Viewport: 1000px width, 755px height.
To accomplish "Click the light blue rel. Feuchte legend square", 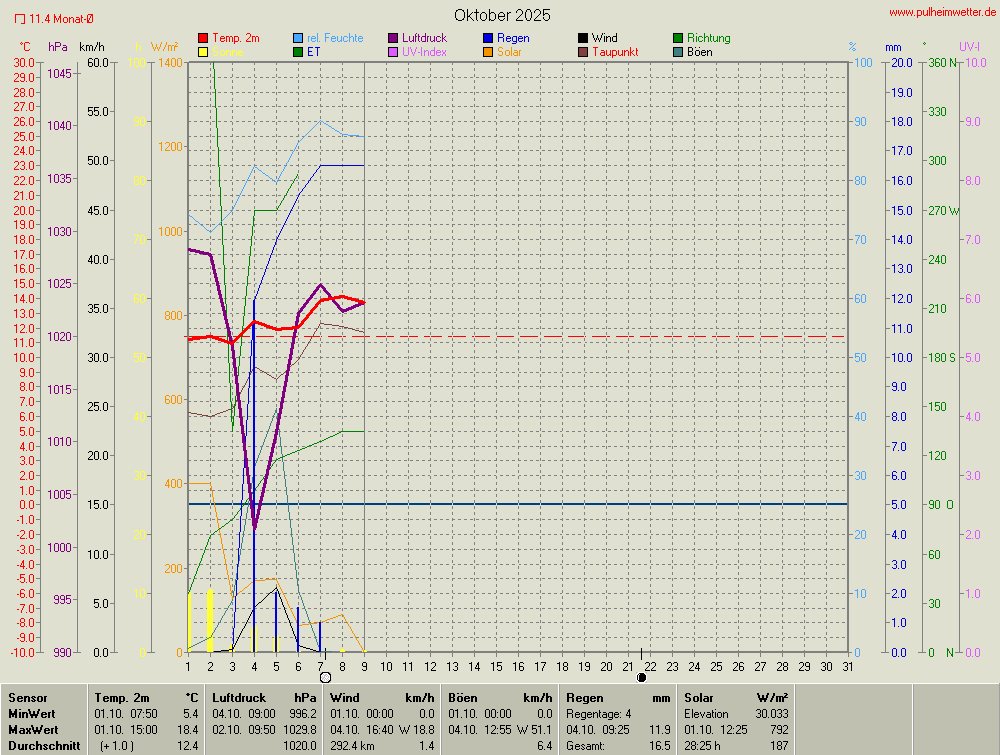I will [x=298, y=38].
